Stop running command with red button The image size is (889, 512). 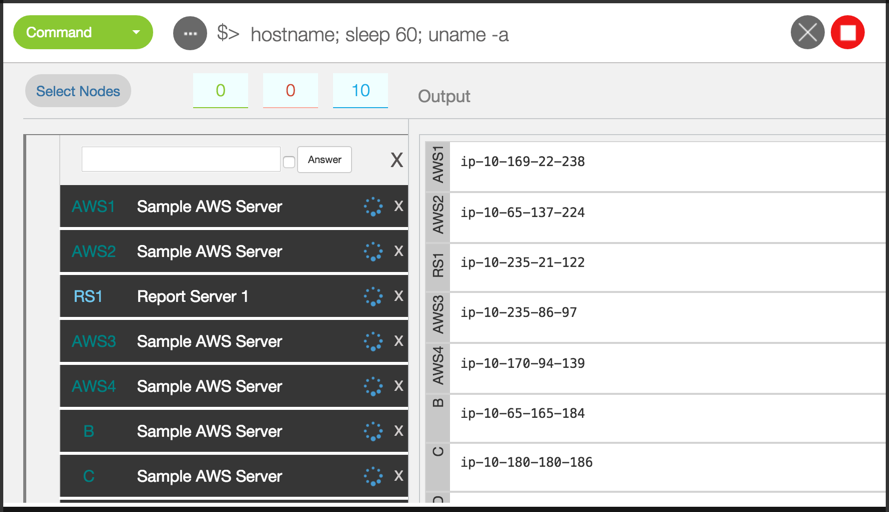point(848,32)
